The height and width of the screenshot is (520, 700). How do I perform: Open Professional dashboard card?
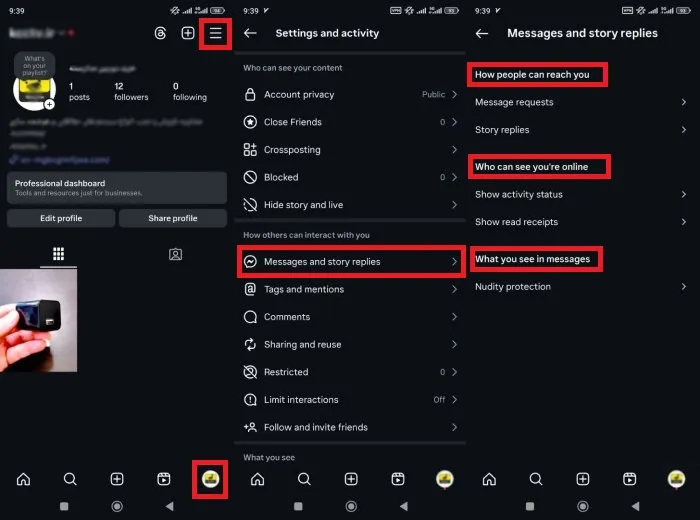(x=117, y=188)
